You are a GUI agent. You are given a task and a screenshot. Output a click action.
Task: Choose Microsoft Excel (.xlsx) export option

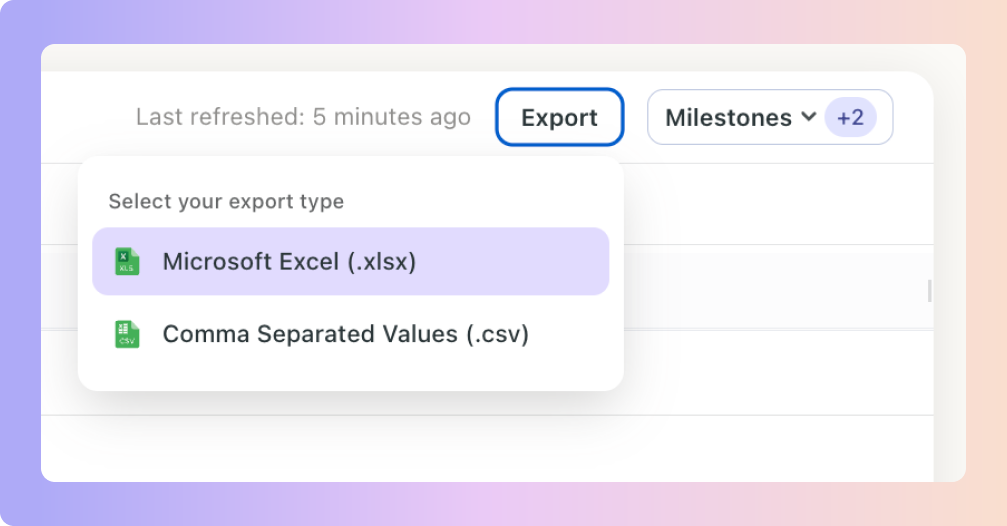tap(351, 261)
